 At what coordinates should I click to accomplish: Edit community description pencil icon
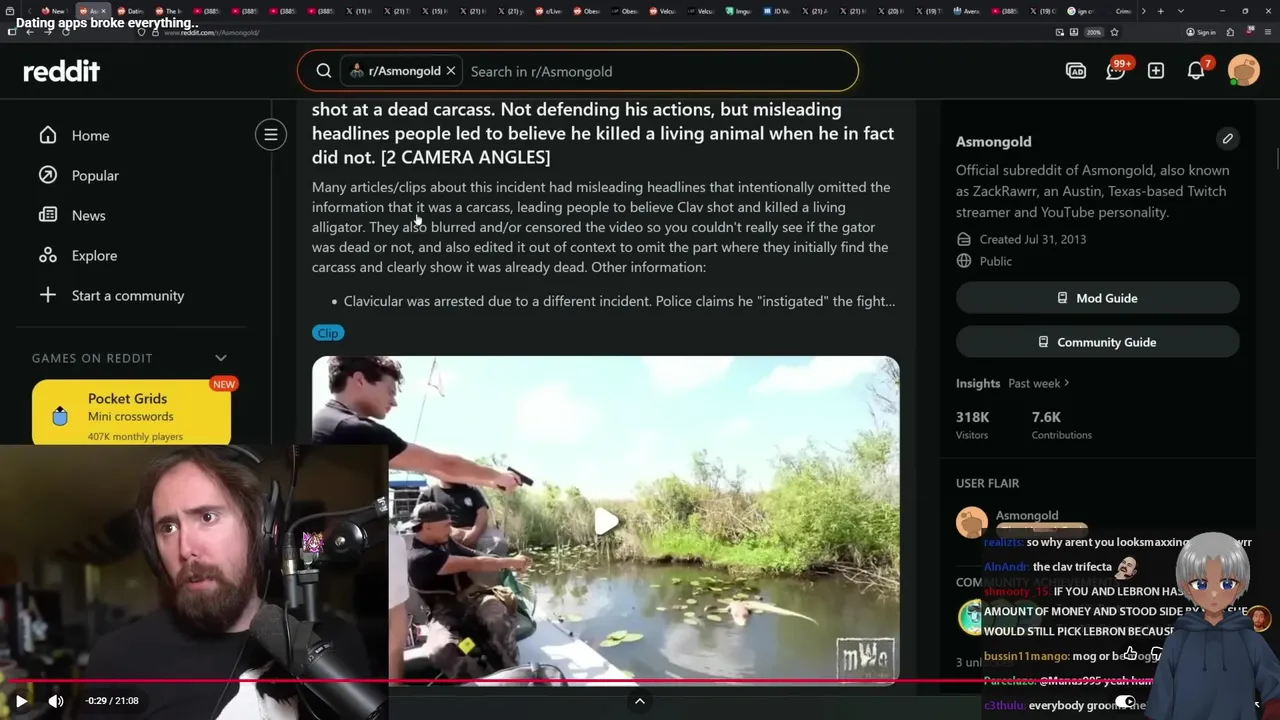click(x=1227, y=138)
